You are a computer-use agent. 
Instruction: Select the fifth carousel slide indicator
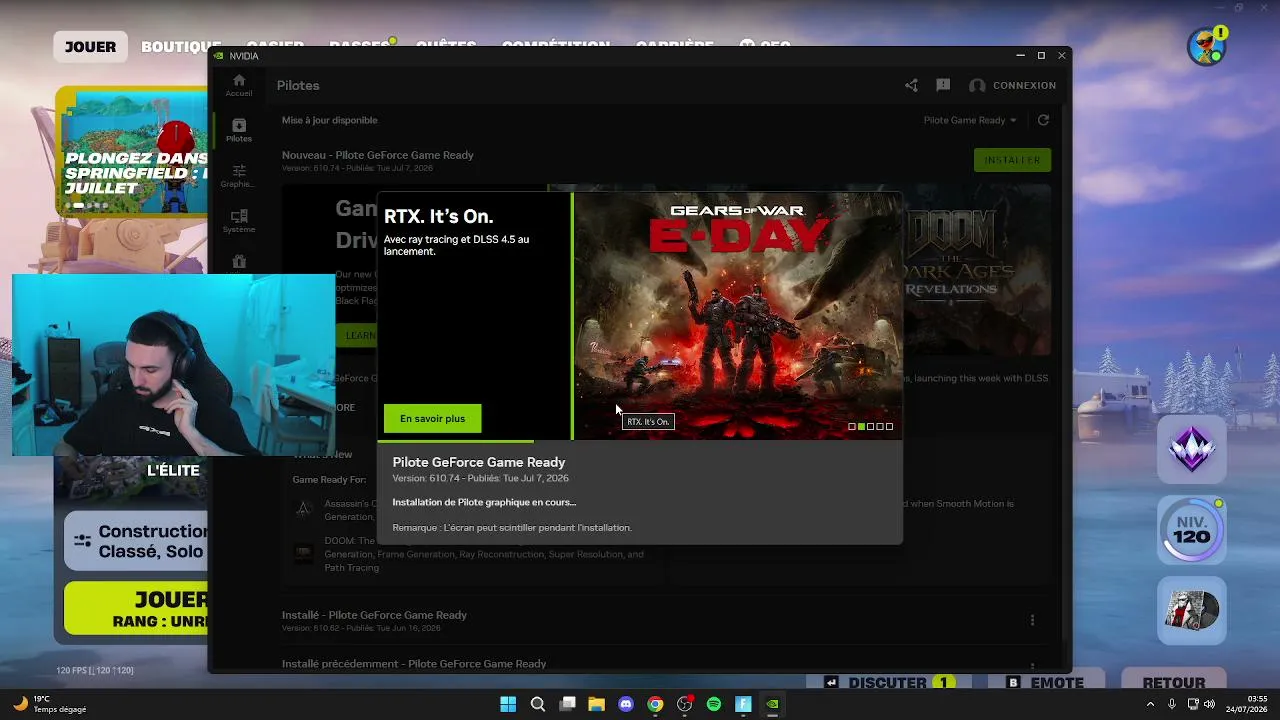pos(889,427)
